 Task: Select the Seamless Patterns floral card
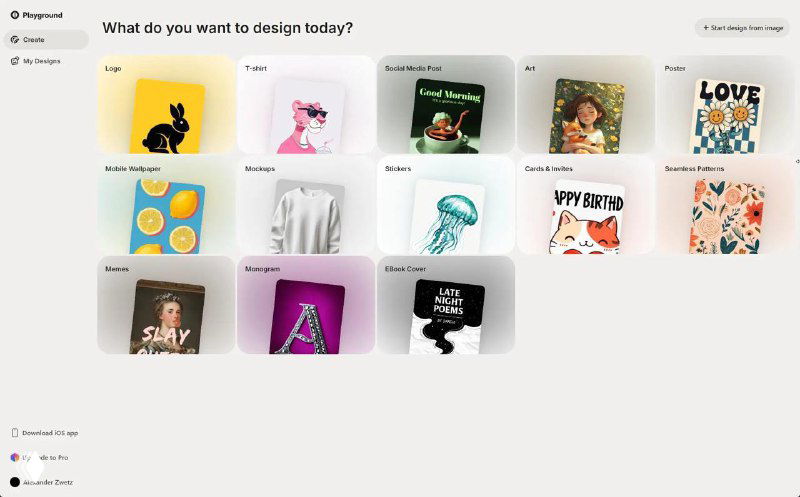(x=728, y=205)
